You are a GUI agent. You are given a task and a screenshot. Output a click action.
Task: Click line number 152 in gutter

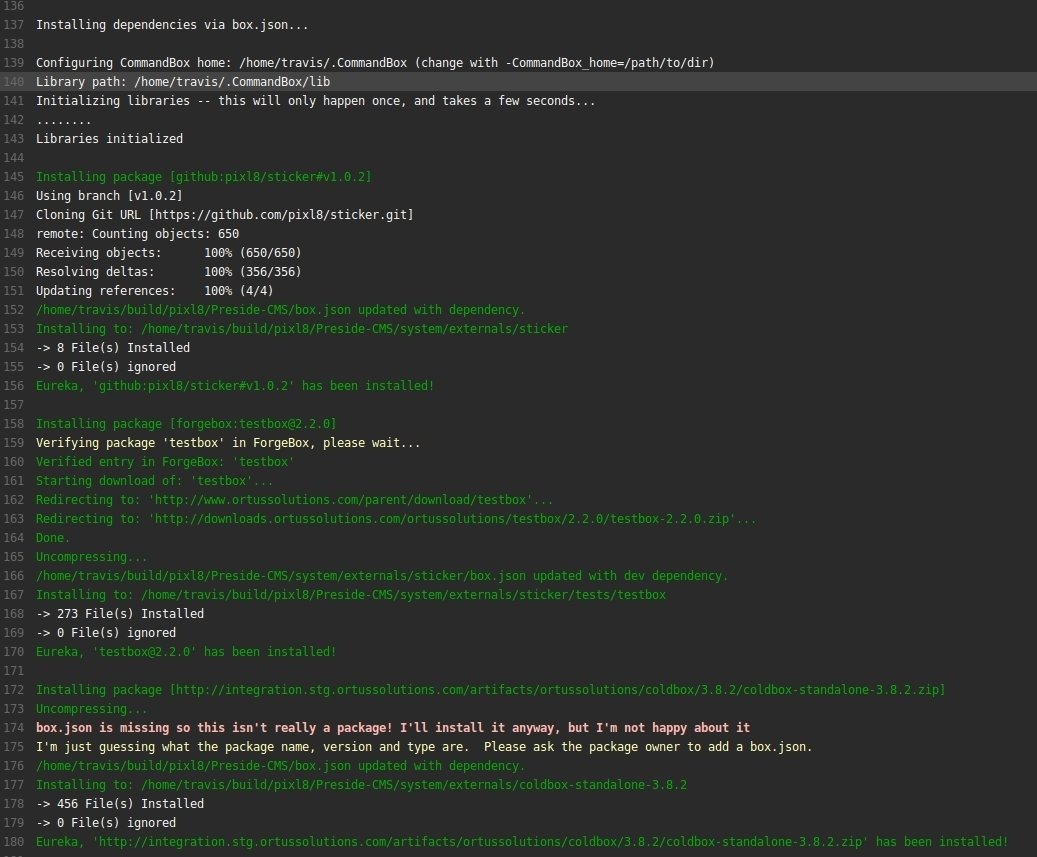click(13, 310)
